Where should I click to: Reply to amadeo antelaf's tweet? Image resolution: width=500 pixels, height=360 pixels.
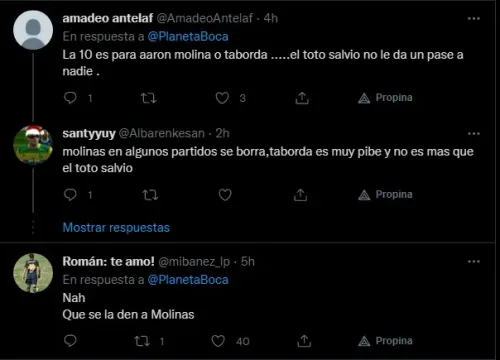(70, 98)
